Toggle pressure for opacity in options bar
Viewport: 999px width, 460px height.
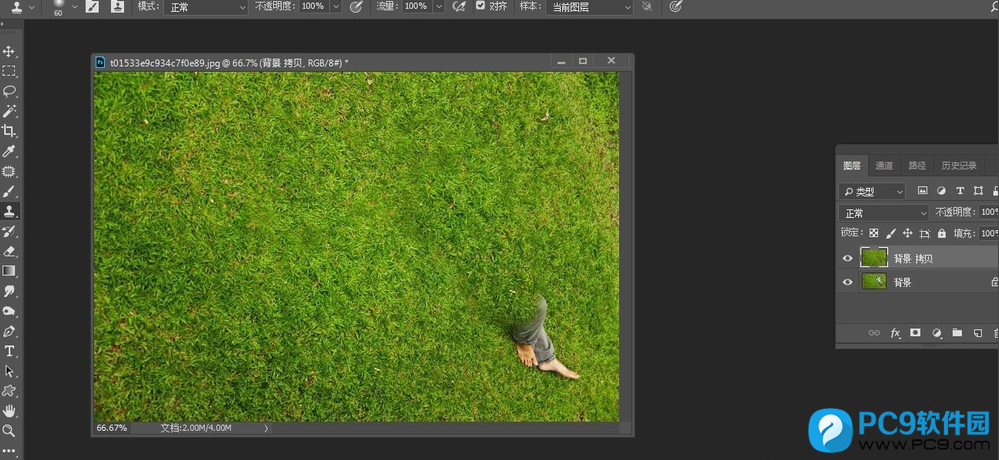click(x=357, y=6)
